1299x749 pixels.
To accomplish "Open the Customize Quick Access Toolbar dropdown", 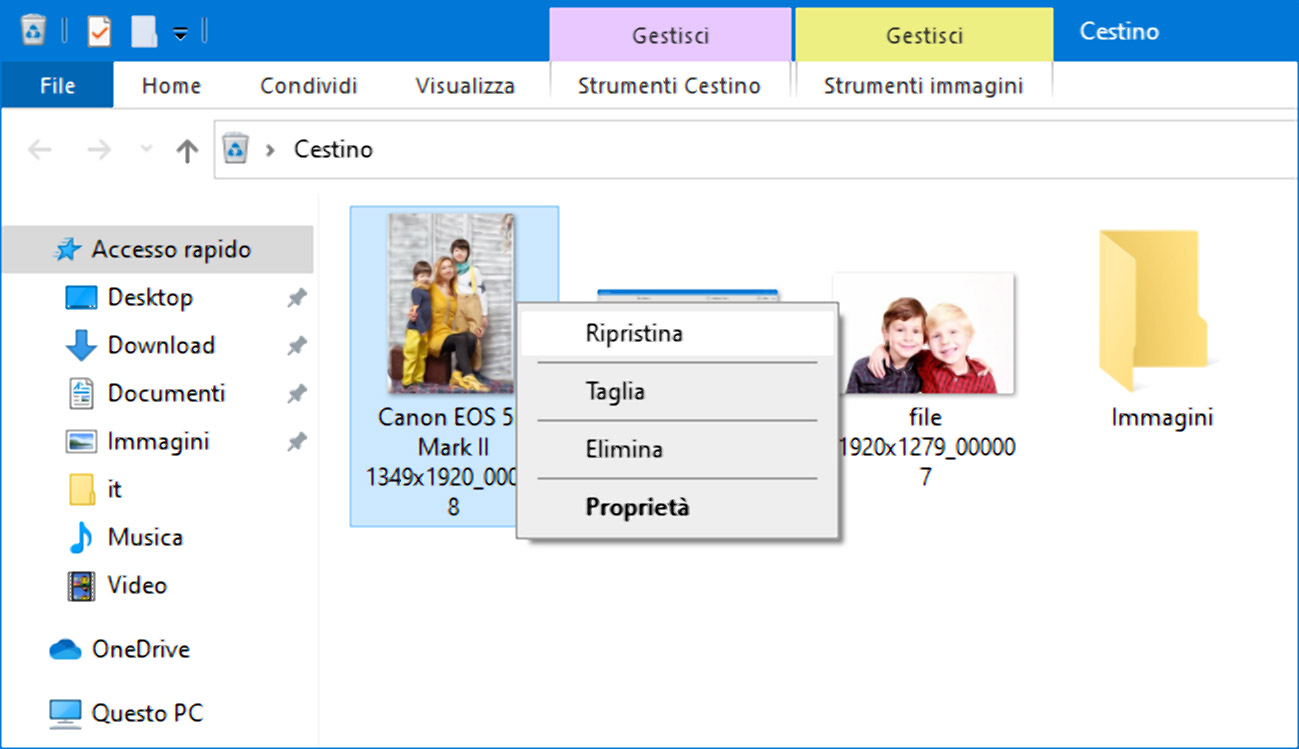I will point(180,33).
